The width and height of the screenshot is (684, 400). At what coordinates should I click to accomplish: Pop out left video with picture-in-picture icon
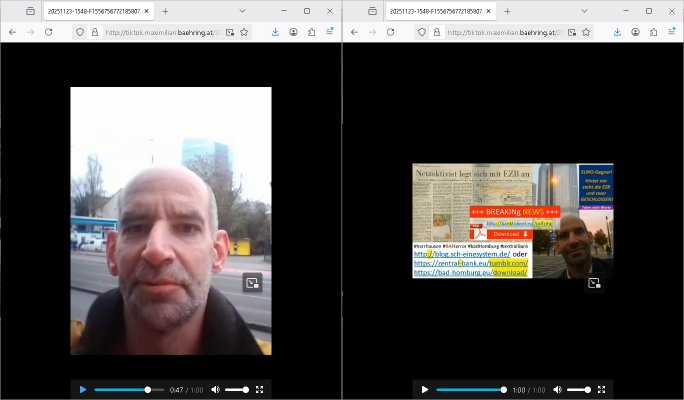[x=252, y=282]
